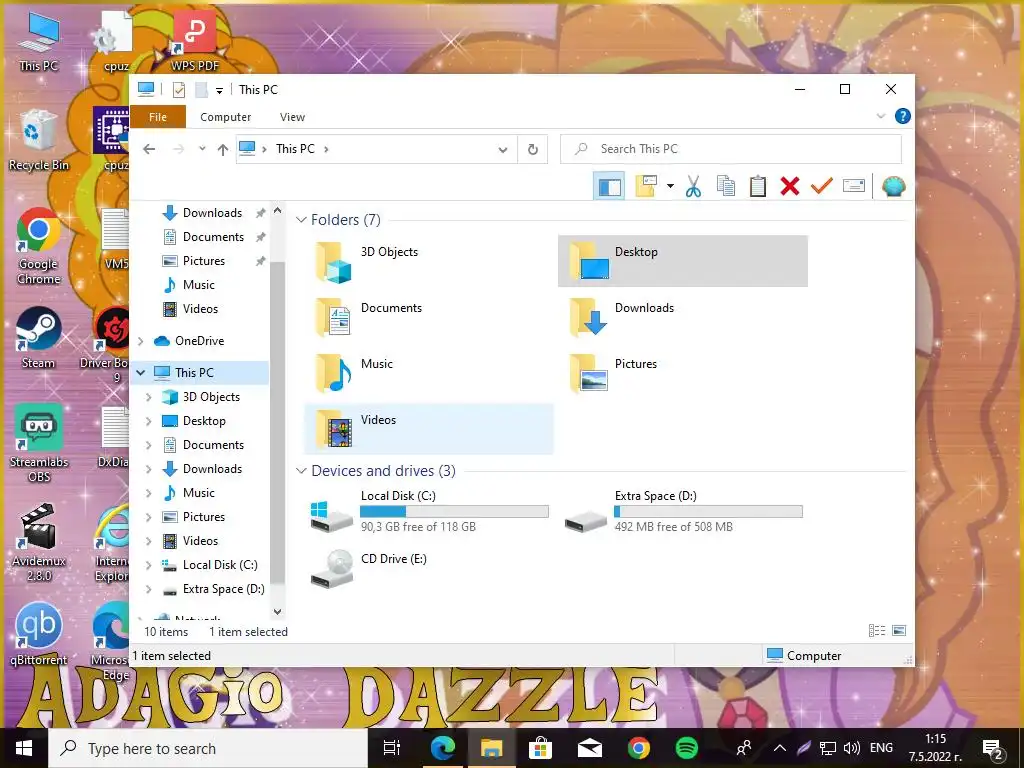
Task: Open Spotify from the taskbar
Action: [686, 748]
